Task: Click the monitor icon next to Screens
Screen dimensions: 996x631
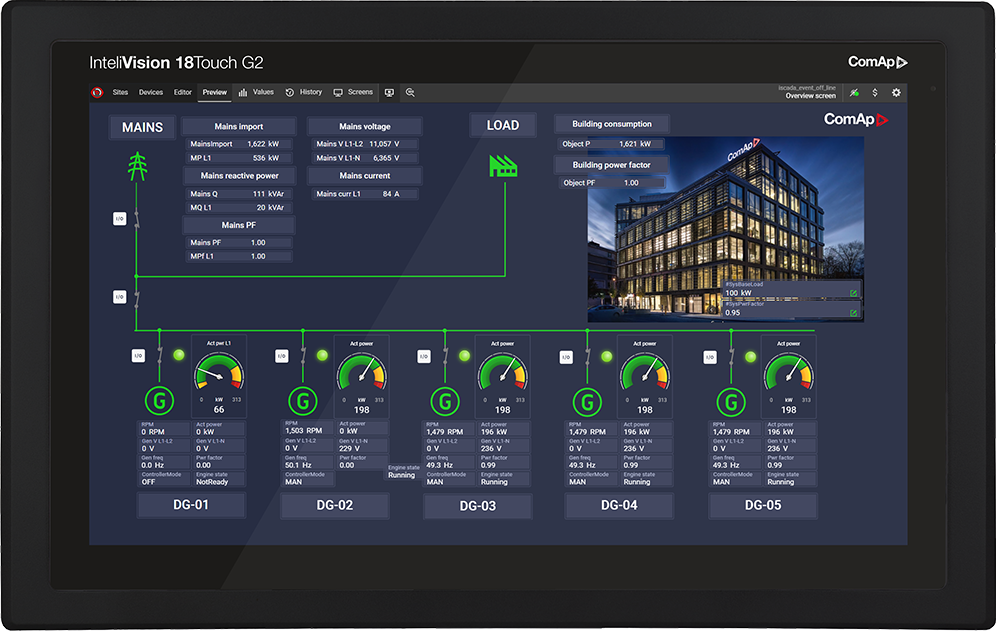Action: pos(389,92)
